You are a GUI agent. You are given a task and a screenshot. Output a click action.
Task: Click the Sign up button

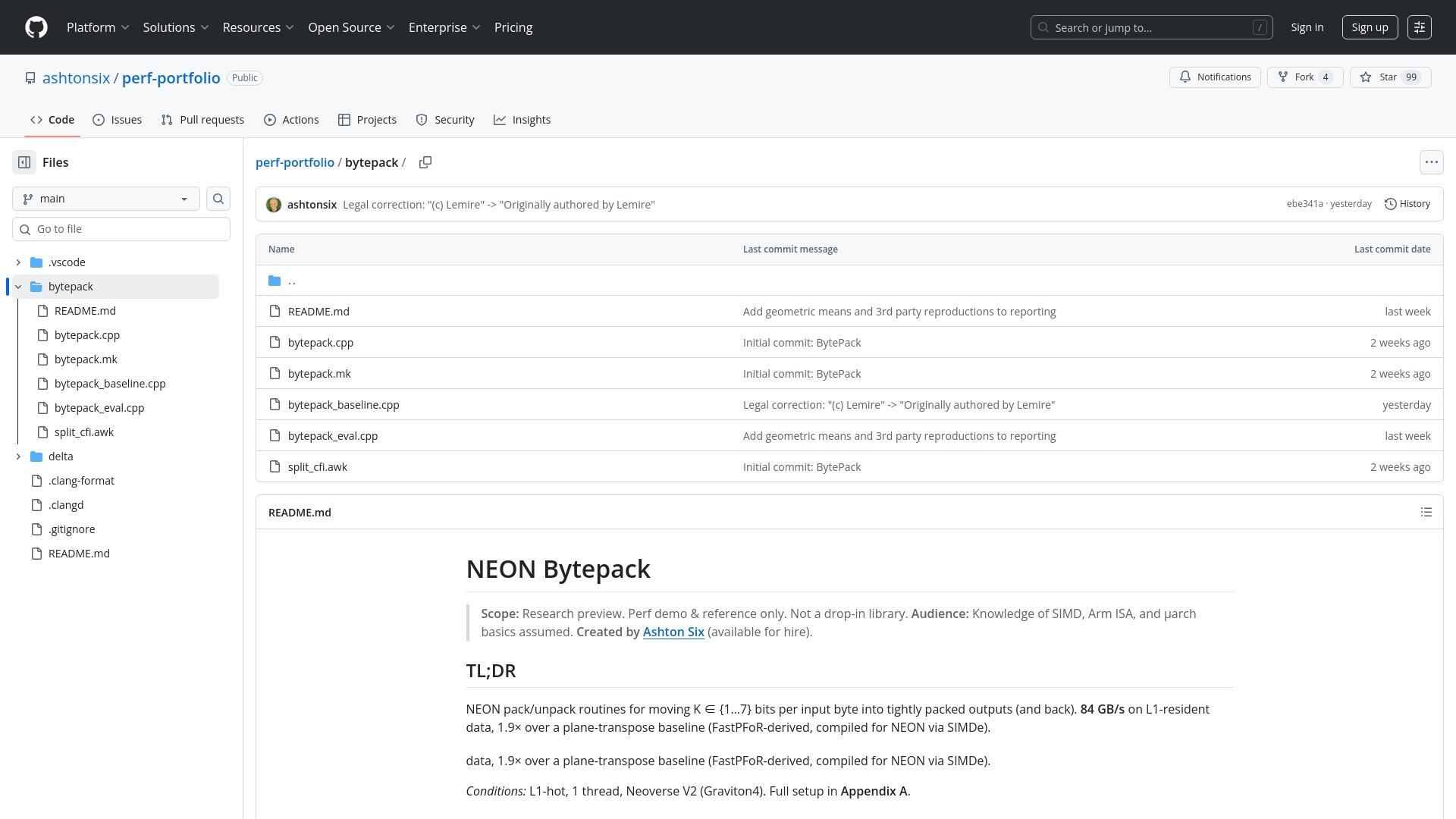pyautogui.click(x=1370, y=27)
